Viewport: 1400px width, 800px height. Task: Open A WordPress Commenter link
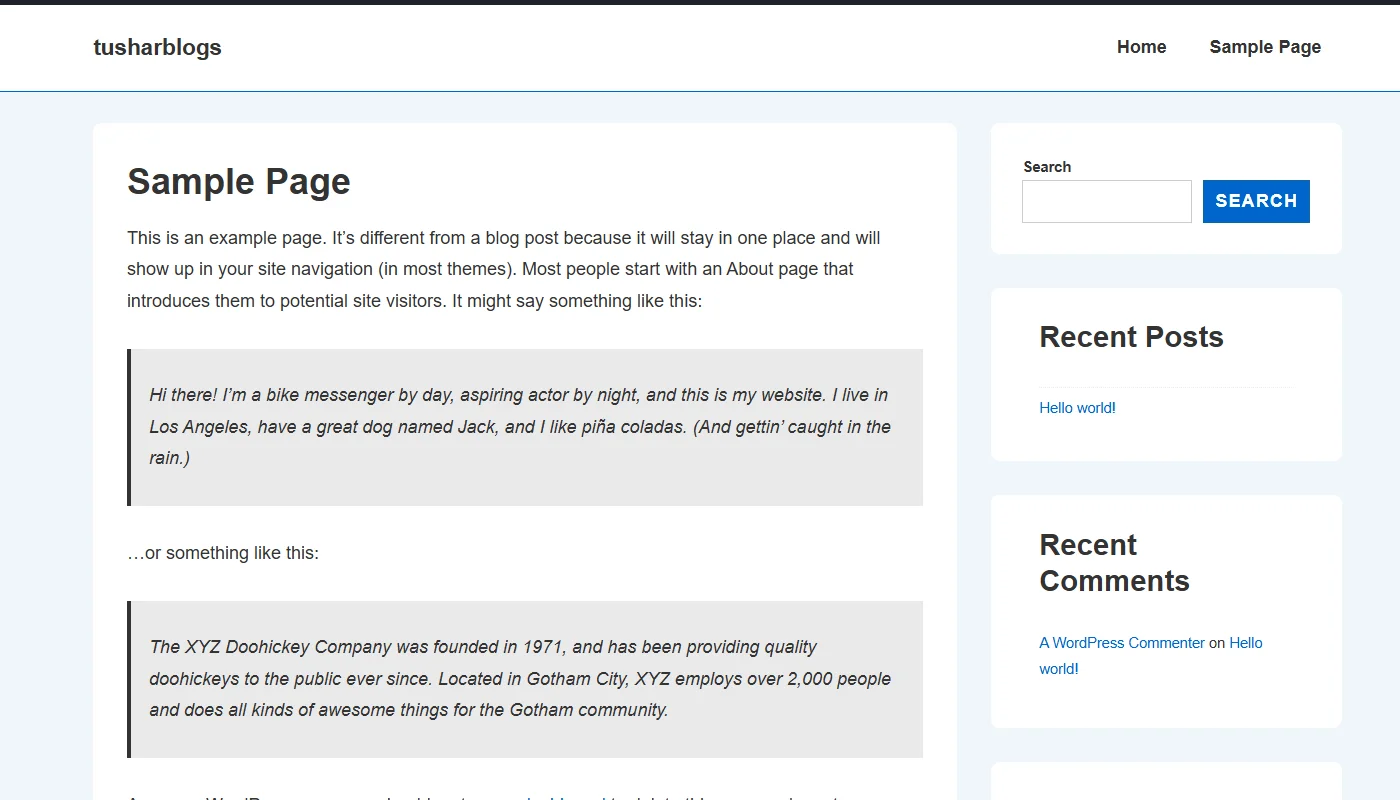pos(1122,643)
